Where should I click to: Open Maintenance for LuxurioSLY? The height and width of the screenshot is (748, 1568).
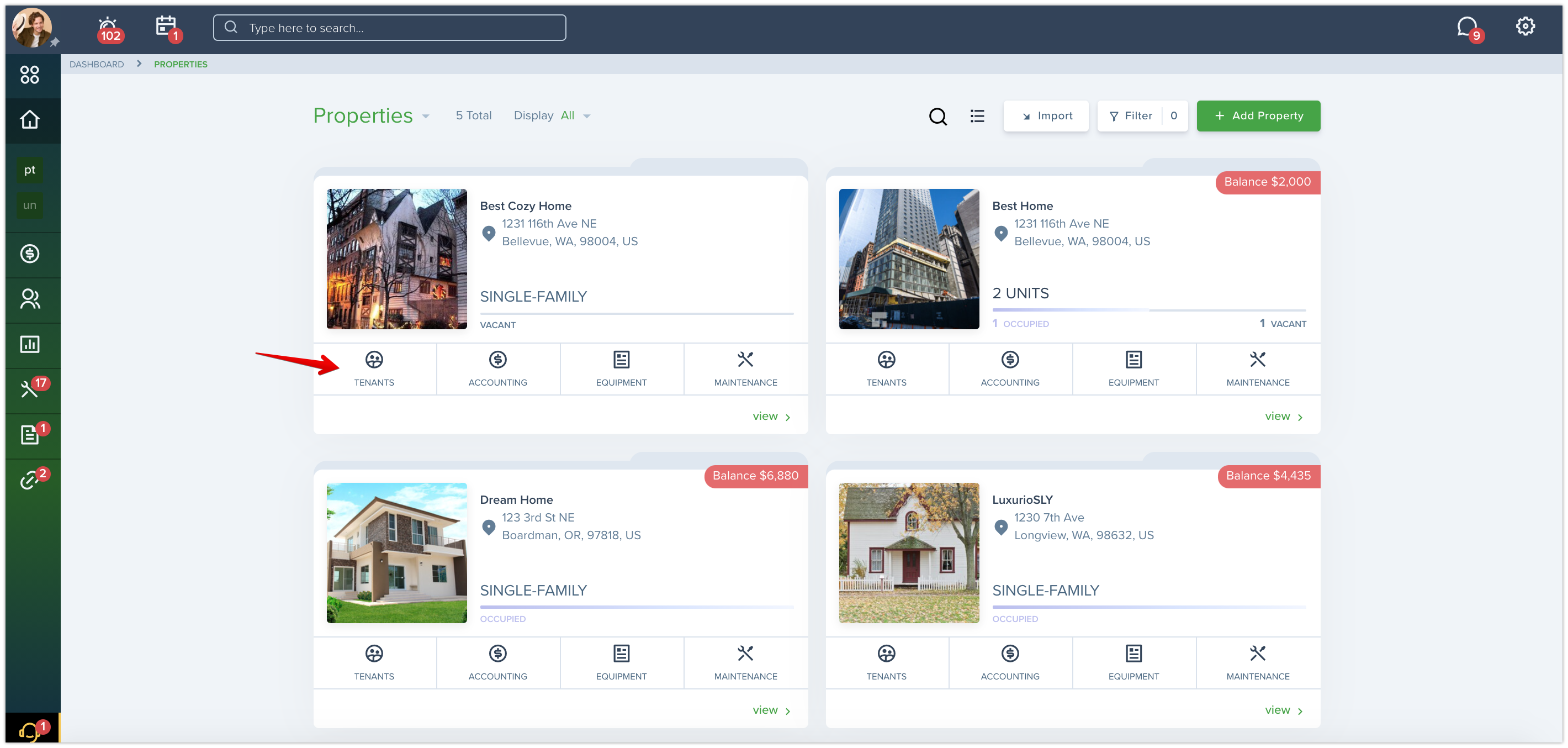pos(1258,663)
